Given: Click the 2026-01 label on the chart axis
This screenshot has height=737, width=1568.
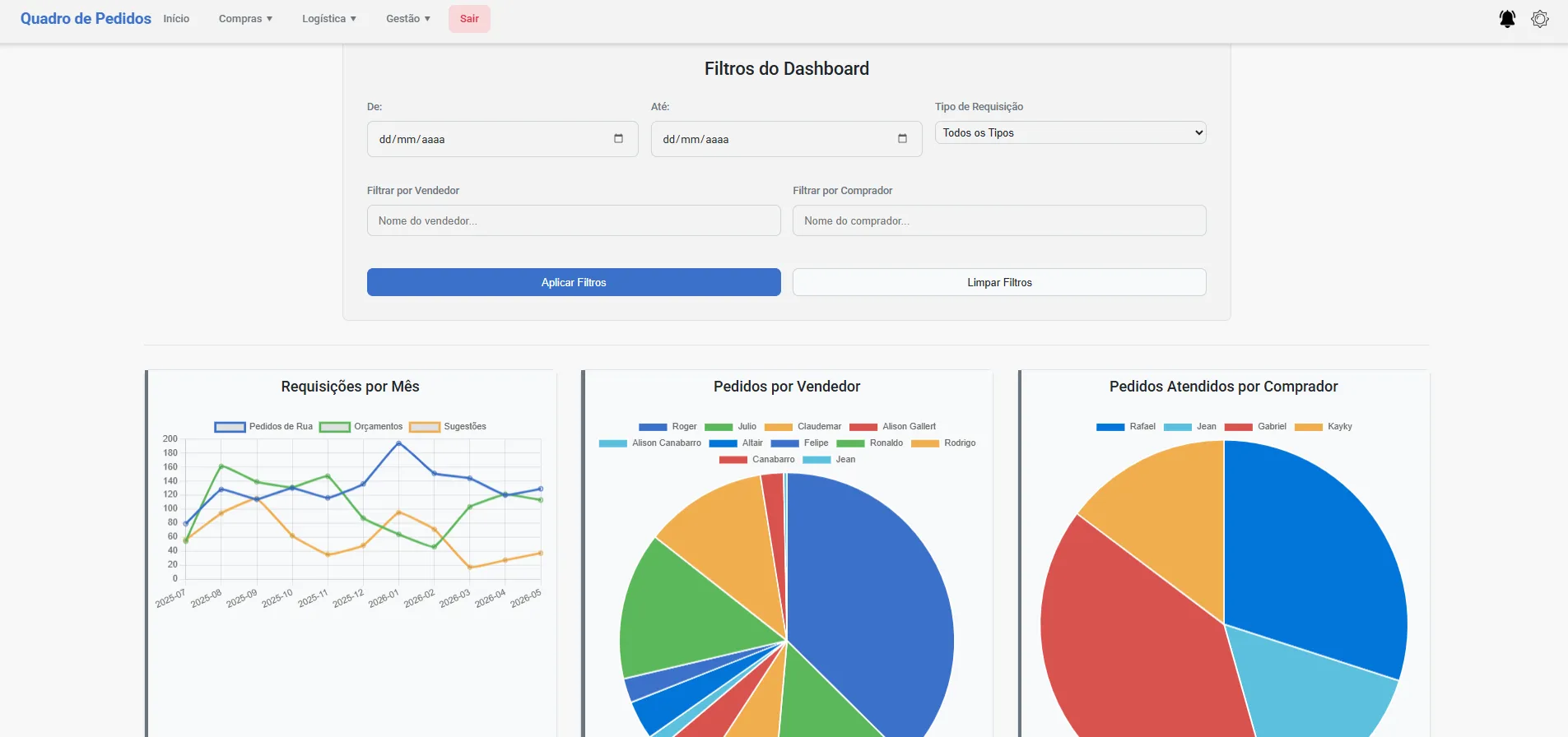Looking at the screenshot, I should [384, 598].
